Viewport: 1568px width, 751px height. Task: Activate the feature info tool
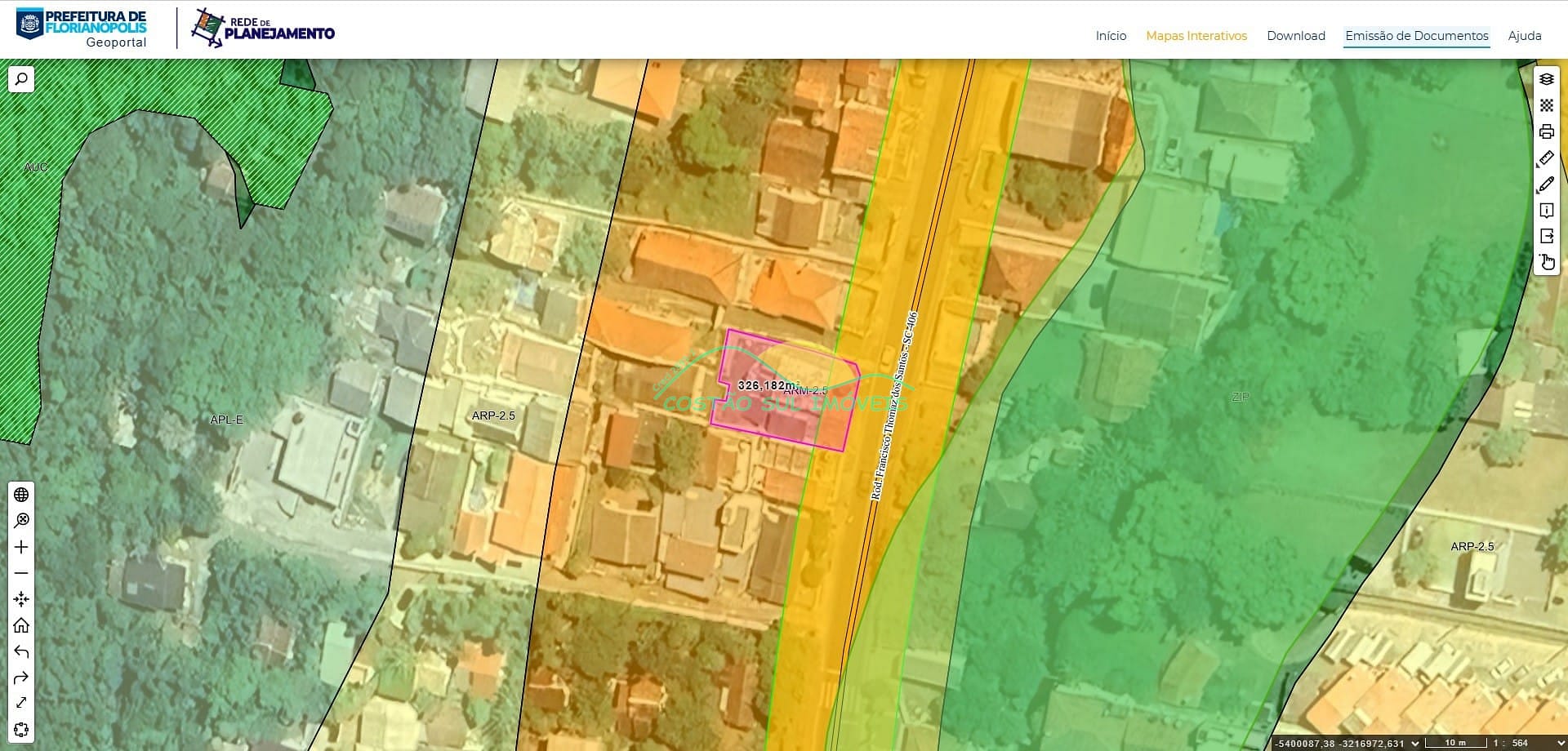(1546, 211)
